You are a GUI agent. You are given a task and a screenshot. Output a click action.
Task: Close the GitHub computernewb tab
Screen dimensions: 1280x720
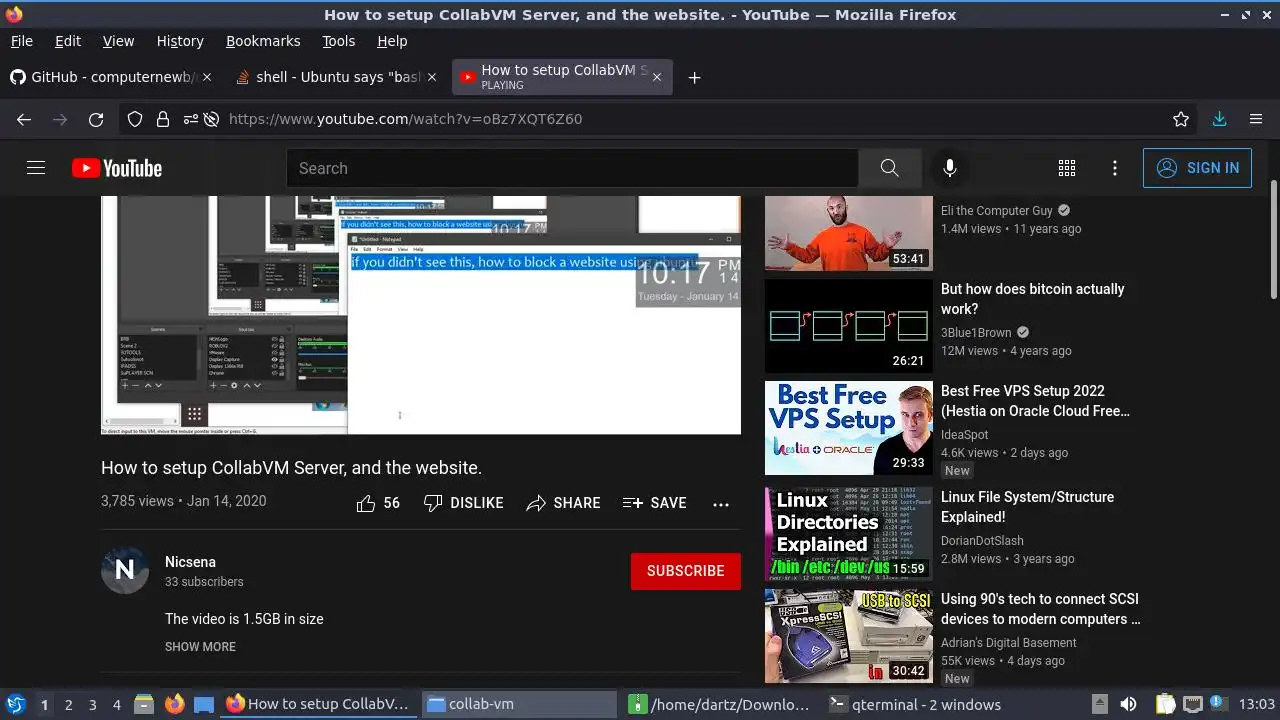(x=207, y=77)
